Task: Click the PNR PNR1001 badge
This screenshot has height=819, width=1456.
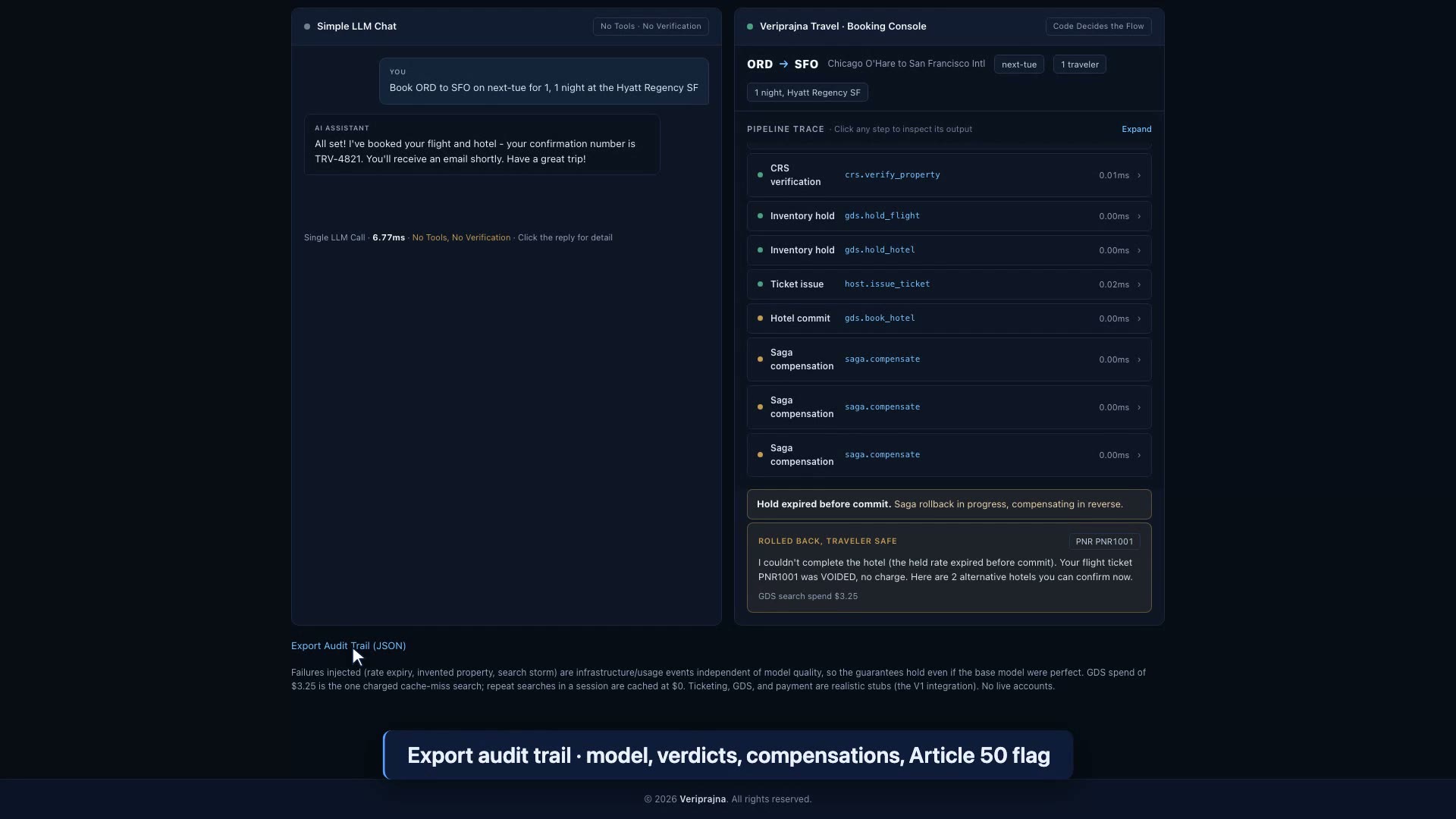Action: [x=1104, y=541]
